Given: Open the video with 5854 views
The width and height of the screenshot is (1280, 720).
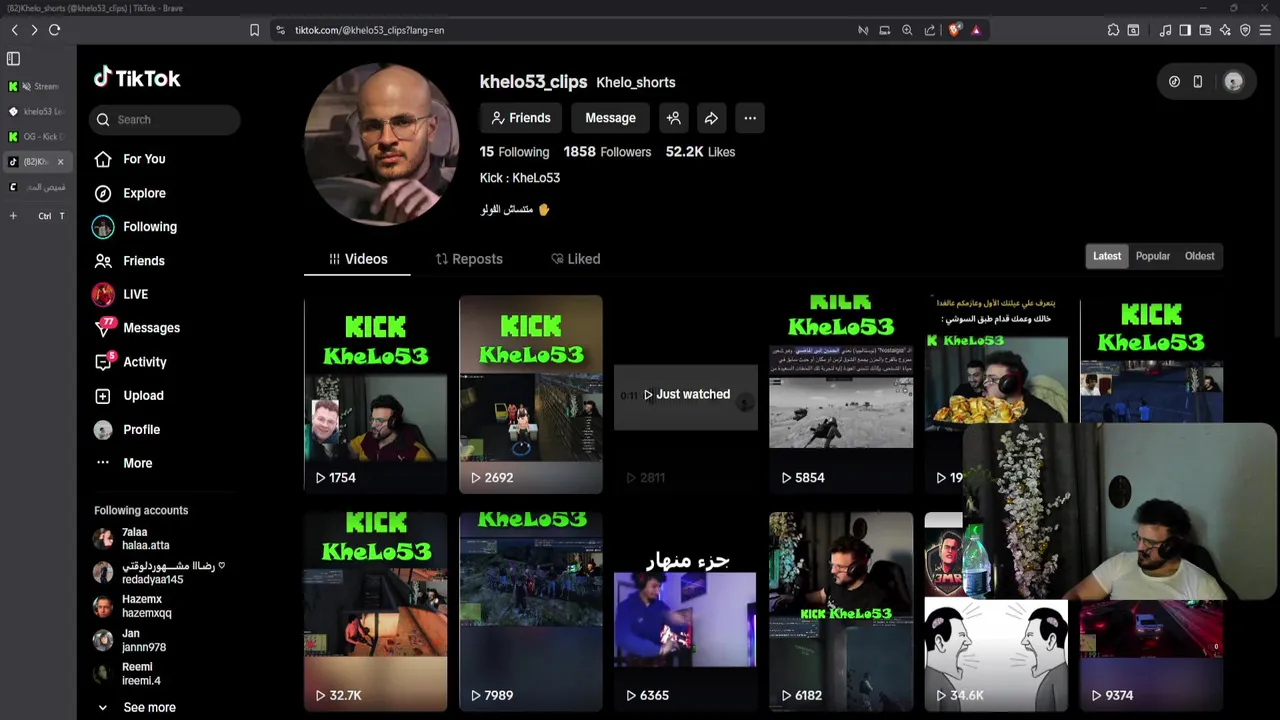Looking at the screenshot, I should click(841, 394).
